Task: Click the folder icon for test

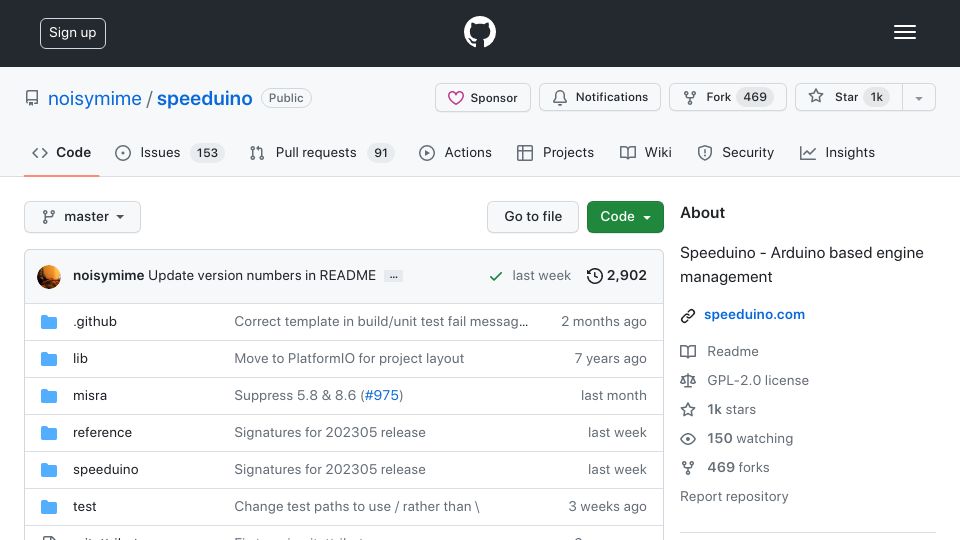Action: click(49, 507)
